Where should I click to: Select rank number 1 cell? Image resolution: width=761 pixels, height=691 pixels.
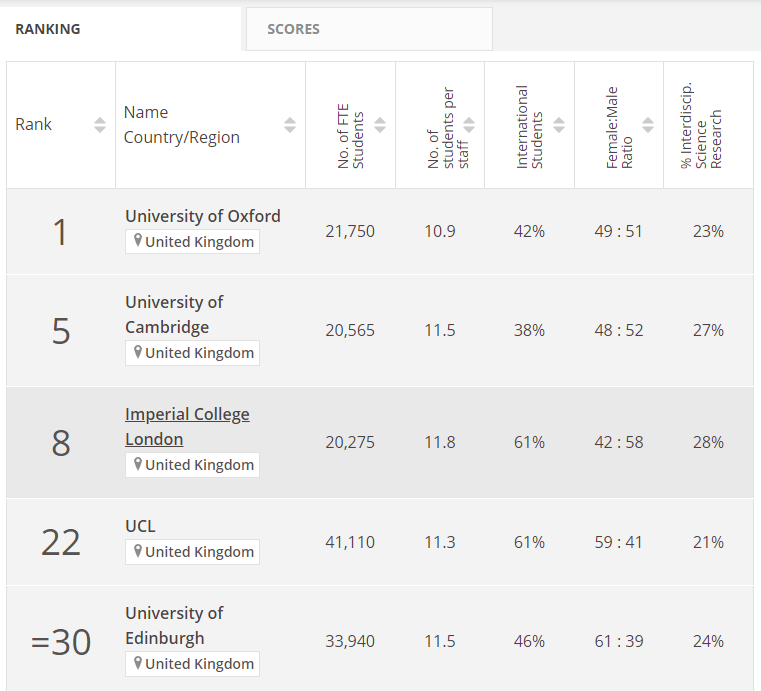click(60, 232)
